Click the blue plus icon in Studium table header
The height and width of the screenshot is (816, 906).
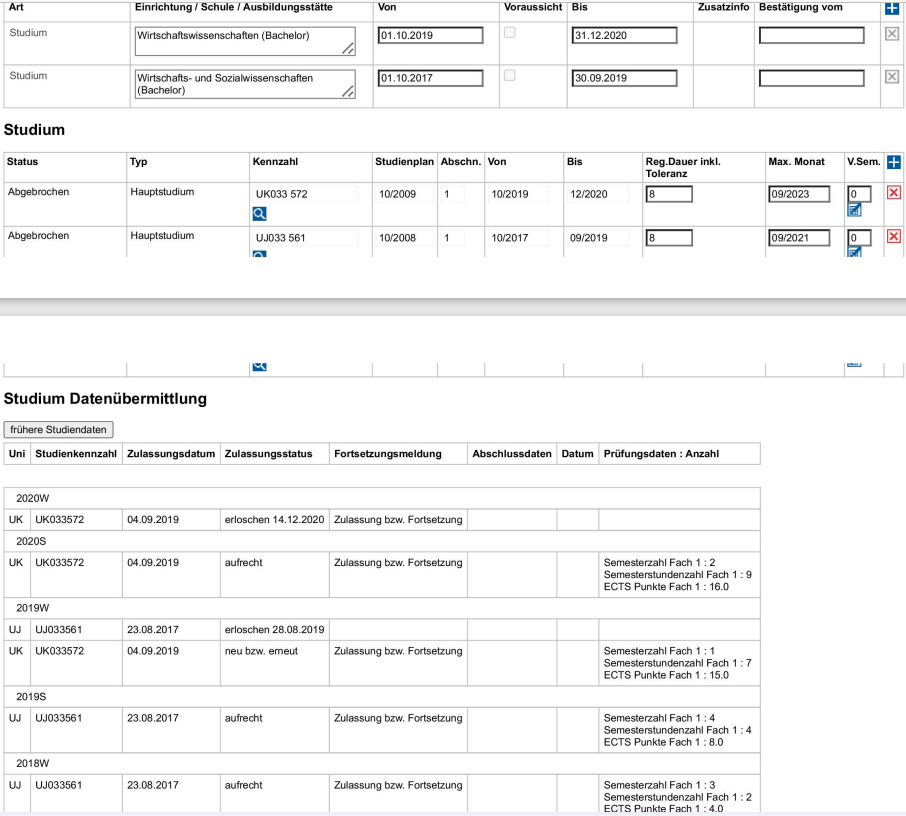click(x=894, y=162)
